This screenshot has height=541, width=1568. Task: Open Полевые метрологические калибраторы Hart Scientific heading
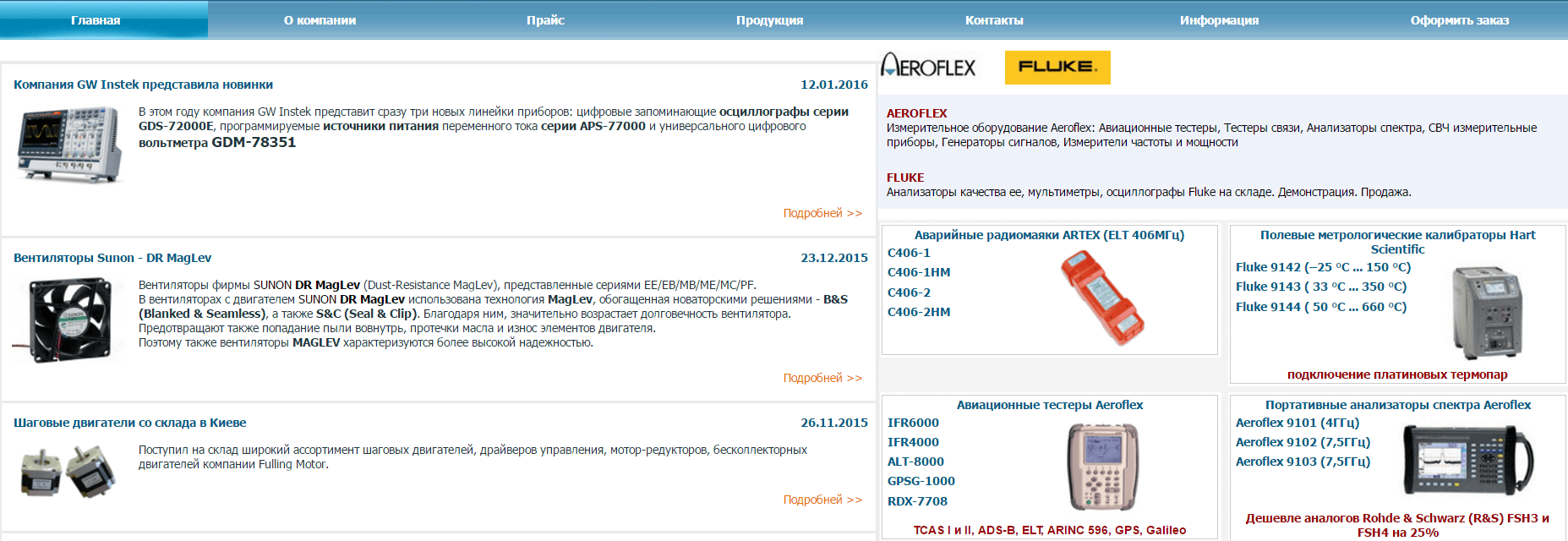tap(1397, 242)
